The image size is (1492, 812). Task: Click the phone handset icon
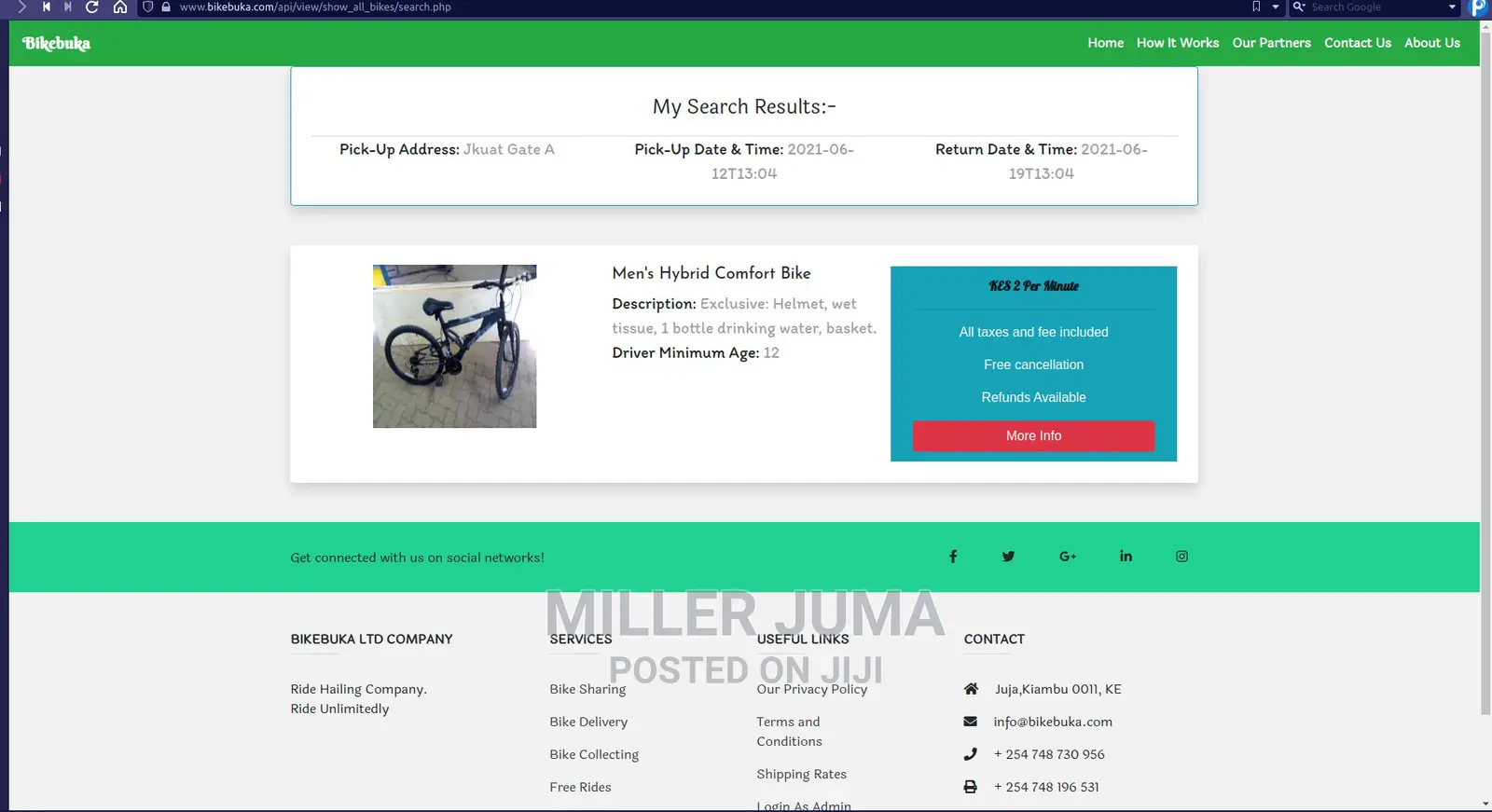(970, 754)
